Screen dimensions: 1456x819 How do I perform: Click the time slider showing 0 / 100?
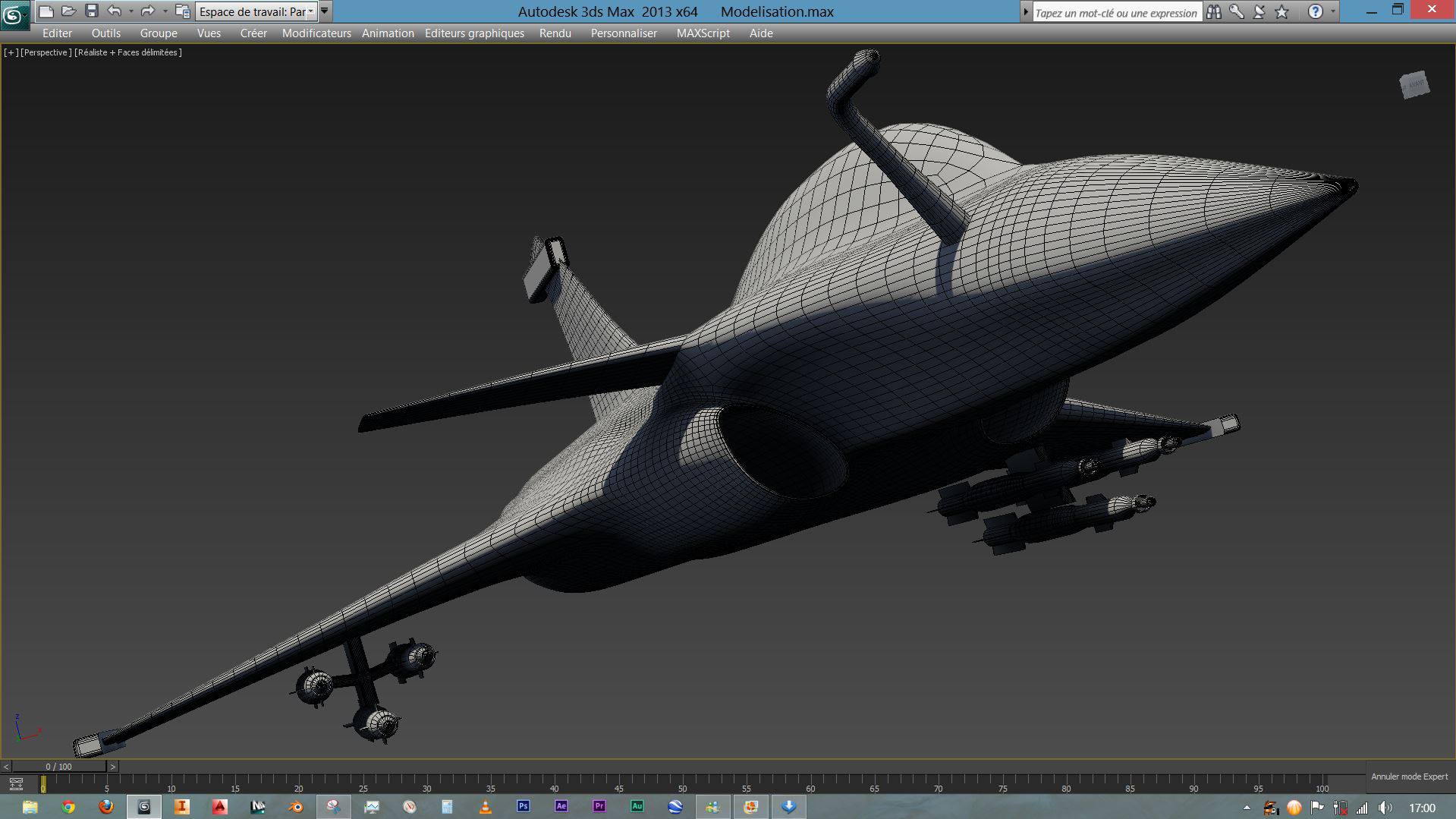59,767
